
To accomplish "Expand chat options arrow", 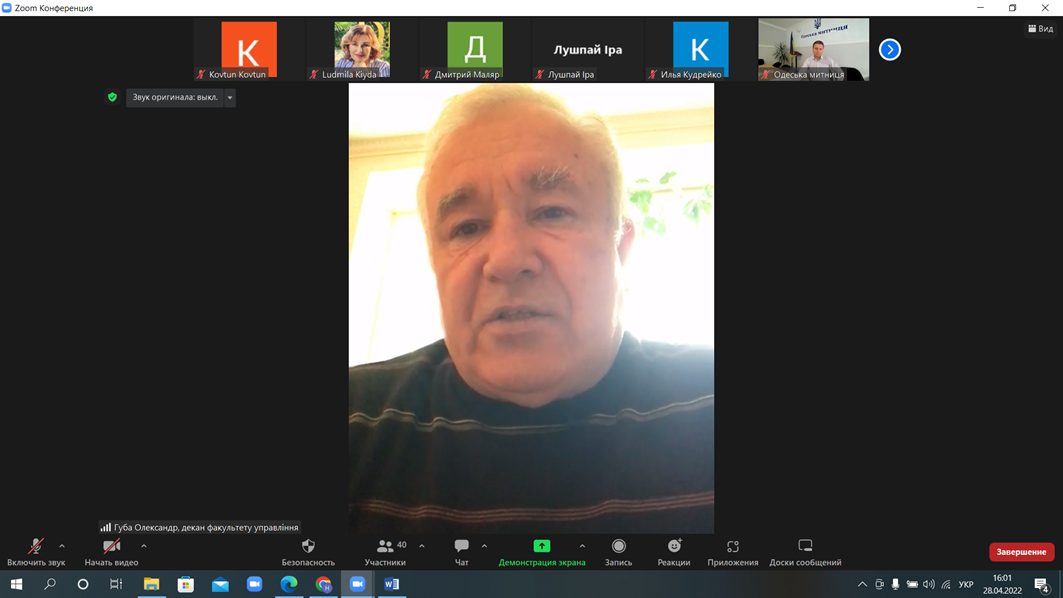I will click(484, 546).
